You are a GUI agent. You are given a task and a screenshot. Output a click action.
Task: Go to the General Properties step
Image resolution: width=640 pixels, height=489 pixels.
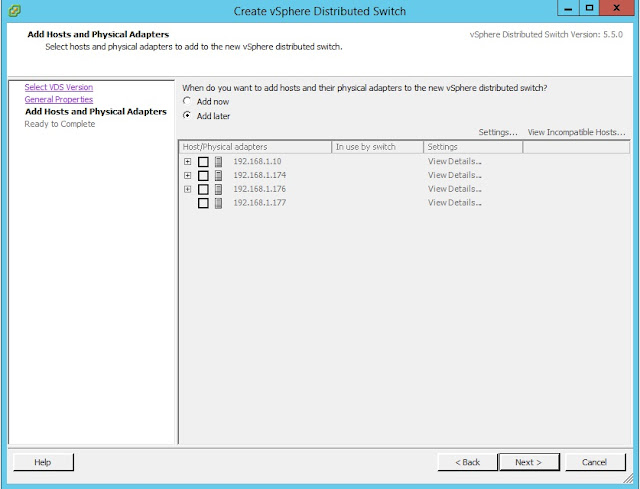coord(59,99)
